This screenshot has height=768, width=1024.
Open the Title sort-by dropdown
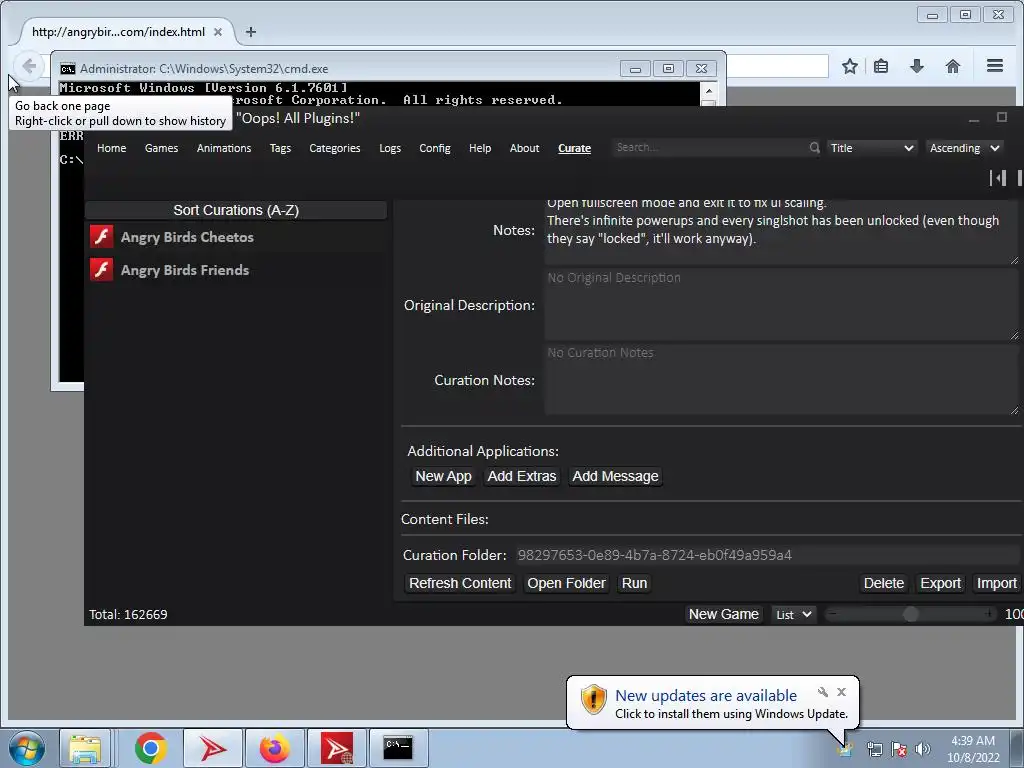pos(872,148)
